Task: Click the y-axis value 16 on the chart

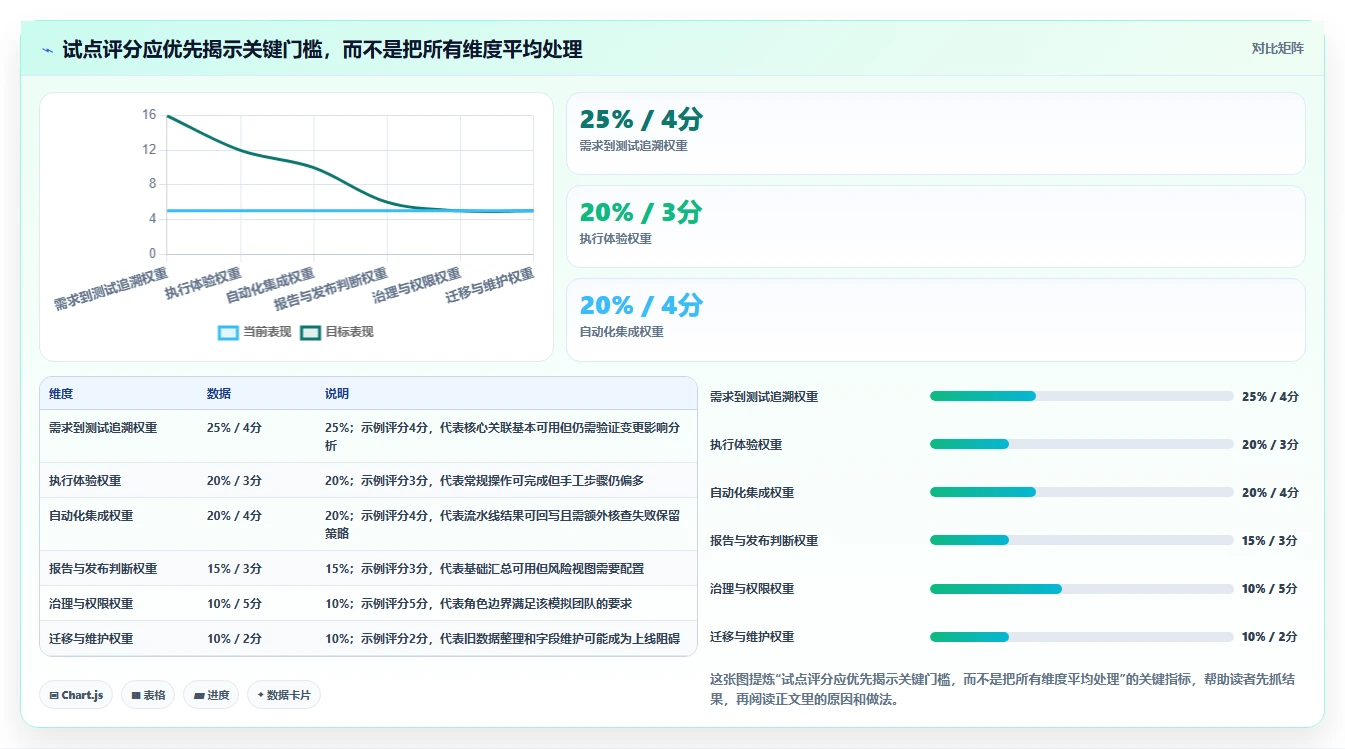Action: coord(149,115)
